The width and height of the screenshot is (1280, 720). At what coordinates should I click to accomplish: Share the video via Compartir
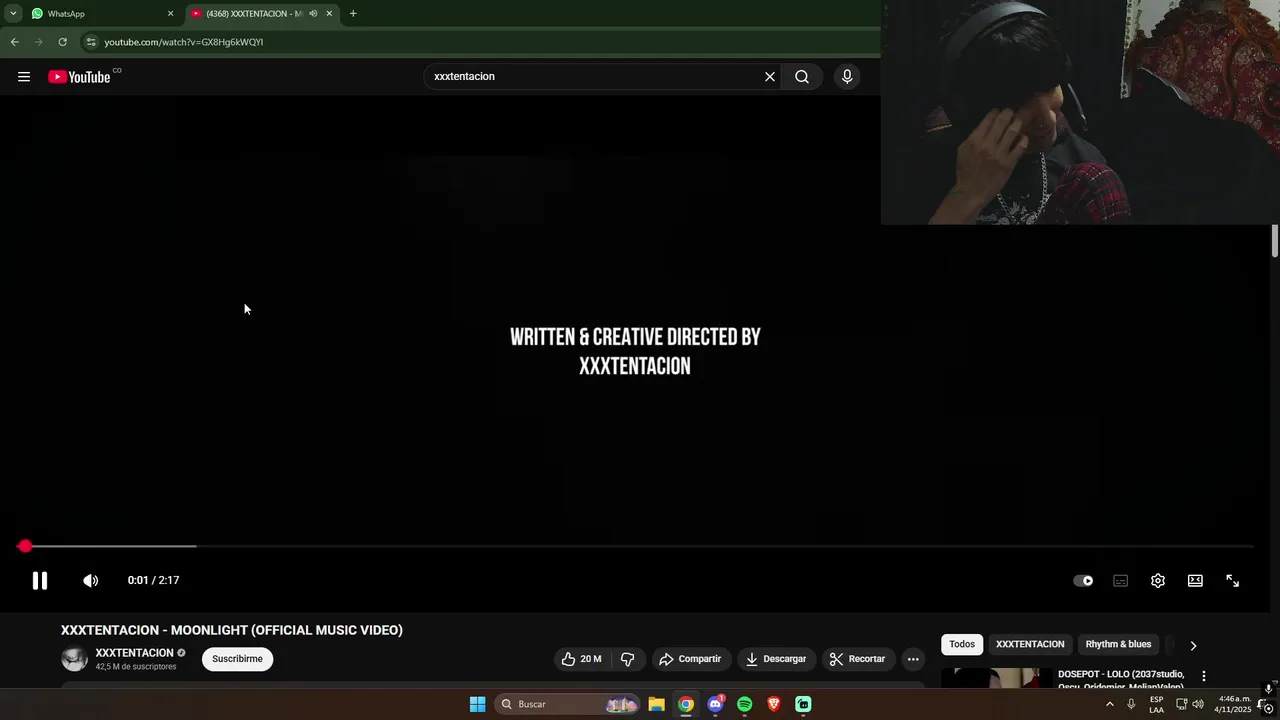(690, 659)
